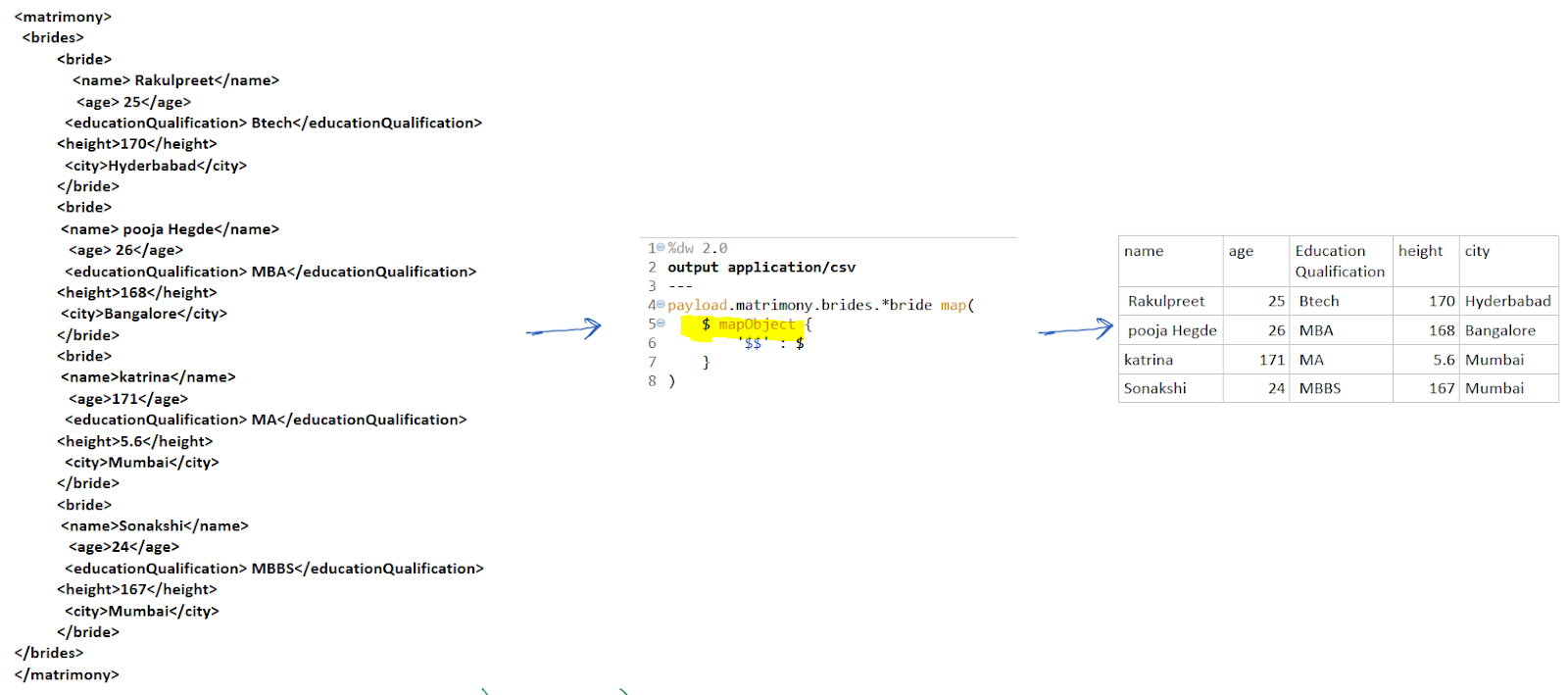Click the 'map(' keyword on code line 4

click(x=957, y=305)
